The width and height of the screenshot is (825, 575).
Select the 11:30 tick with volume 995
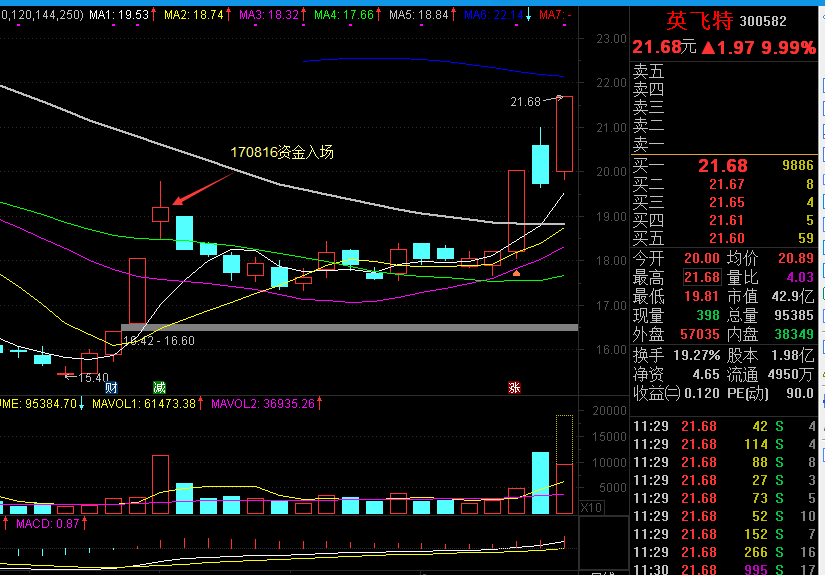click(724, 569)
